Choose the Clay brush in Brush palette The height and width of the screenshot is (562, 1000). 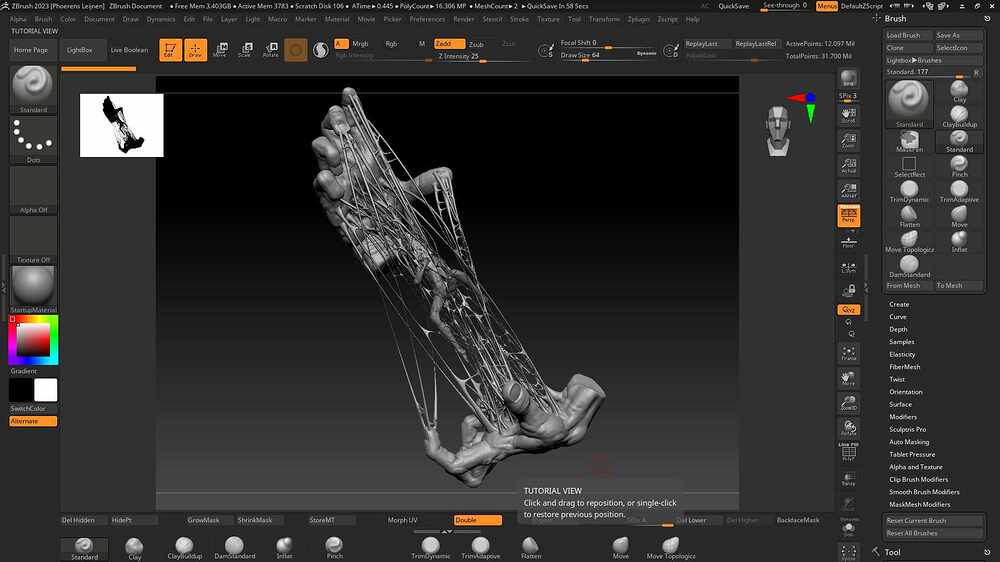959,92
